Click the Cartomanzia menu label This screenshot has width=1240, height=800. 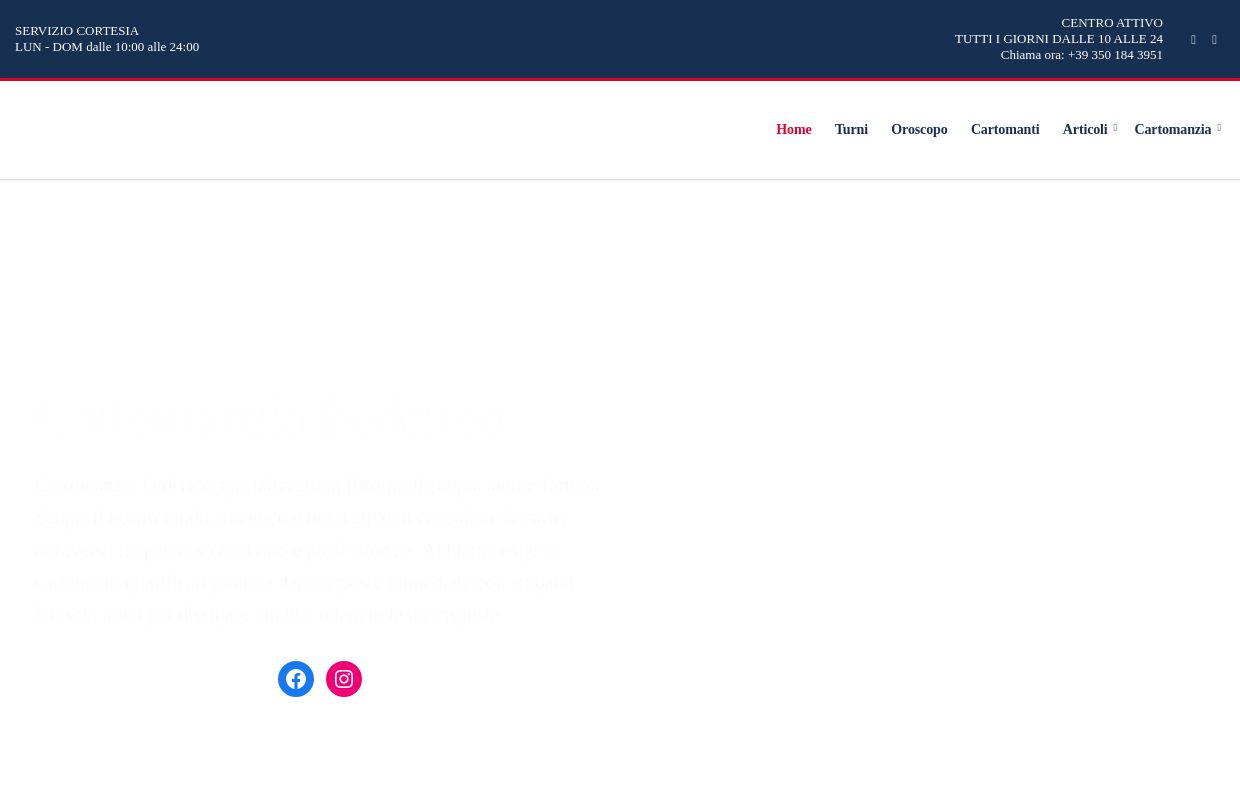[1172, 130]
